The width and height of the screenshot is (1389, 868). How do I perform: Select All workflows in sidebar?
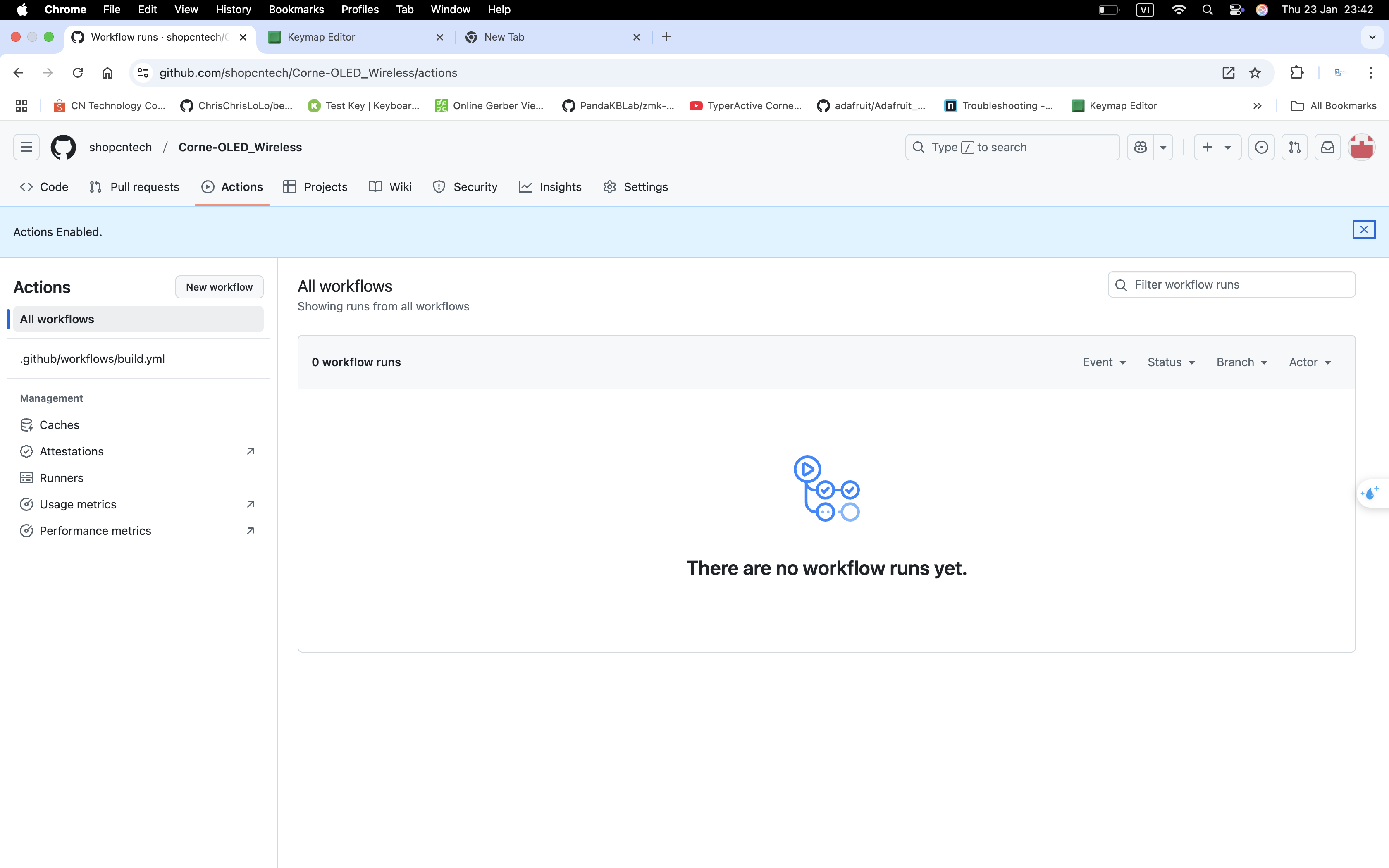tap(138, 319)
